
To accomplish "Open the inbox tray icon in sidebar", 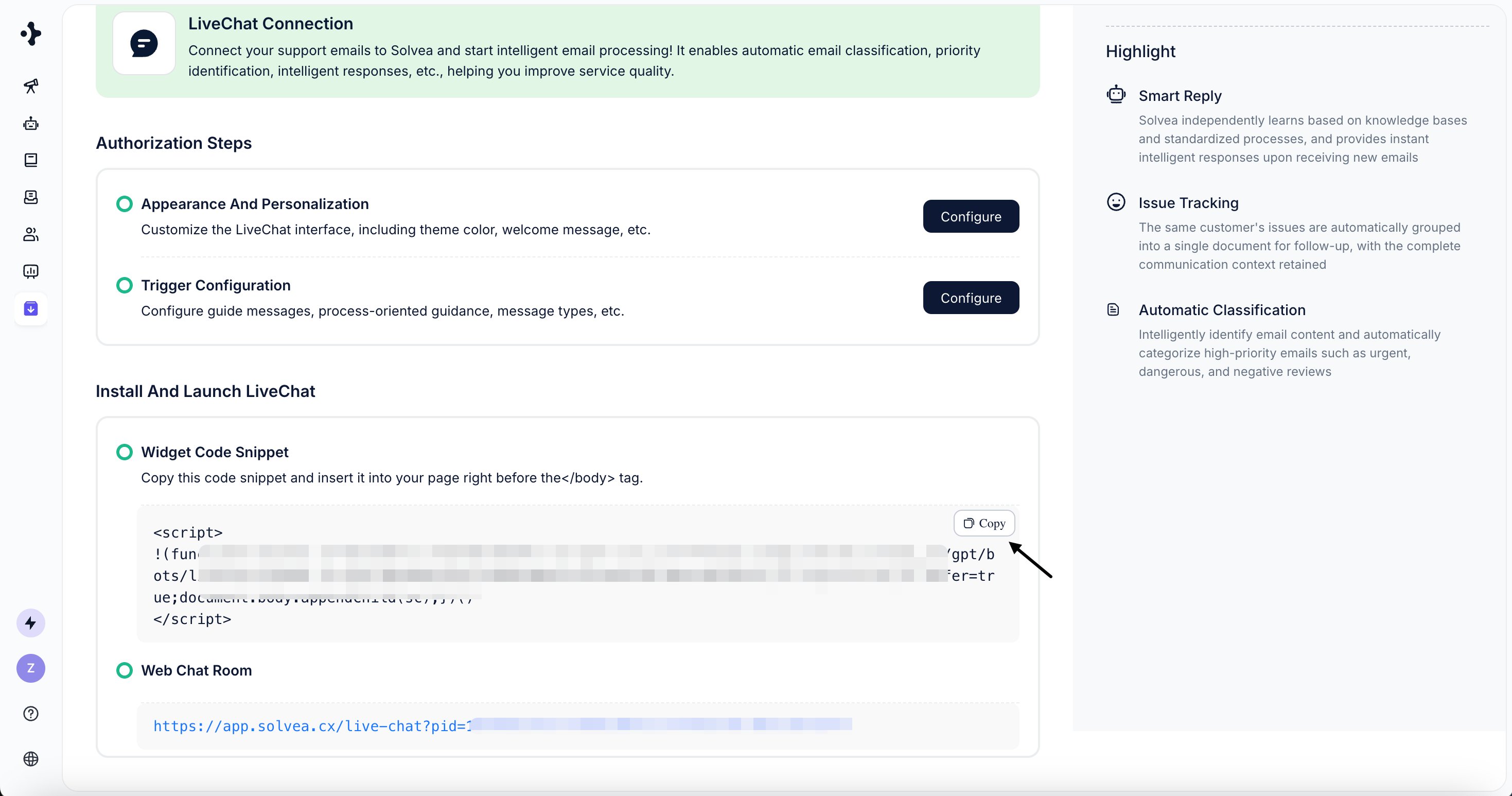I will tap(30, 197).
